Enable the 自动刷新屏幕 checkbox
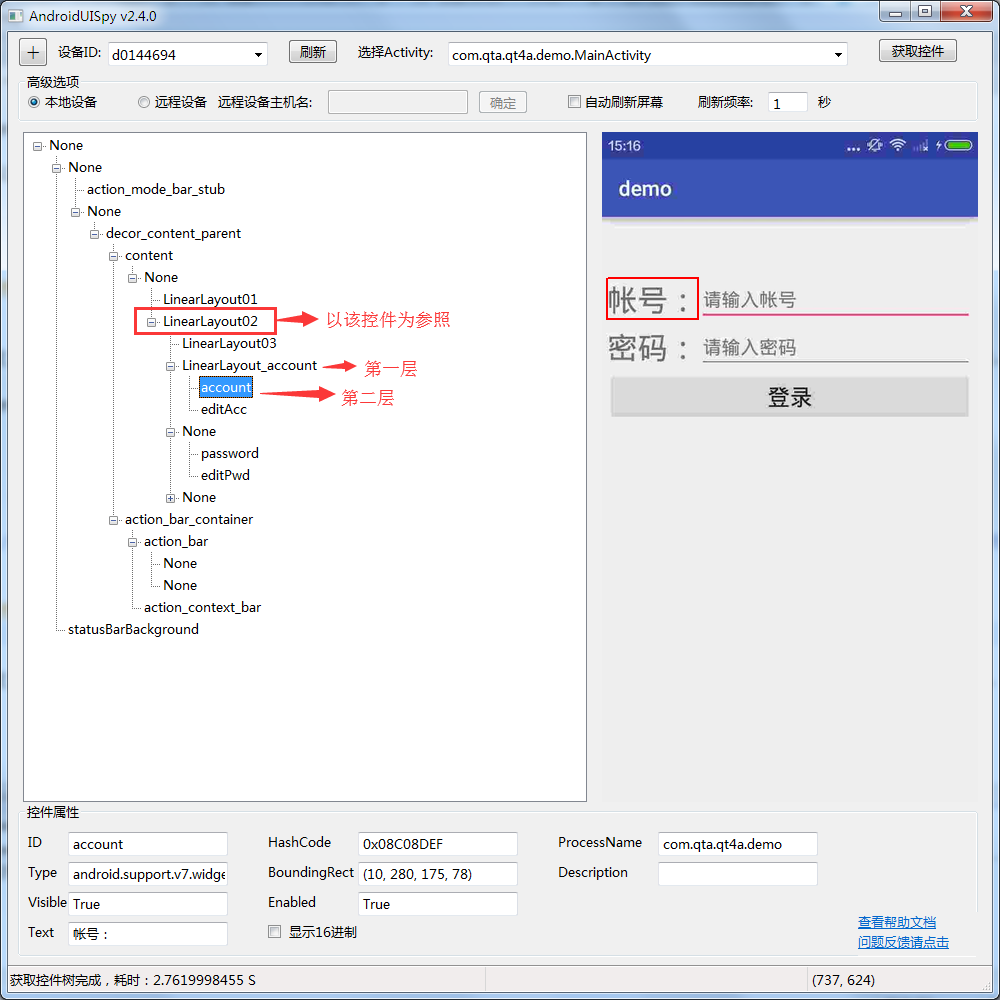The image size is (1000, 1000). 574,101
